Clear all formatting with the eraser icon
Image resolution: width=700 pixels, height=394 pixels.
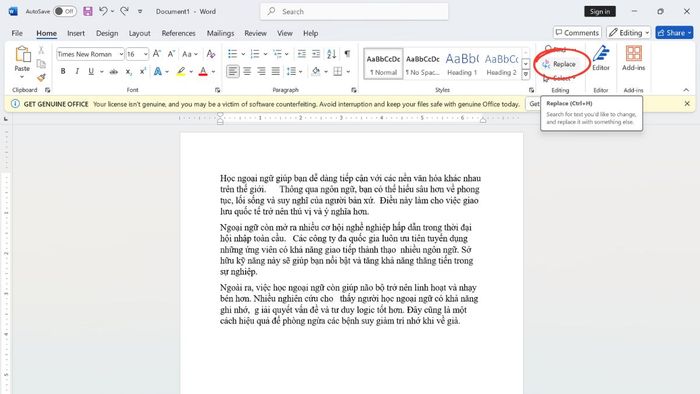click(211, 54)
